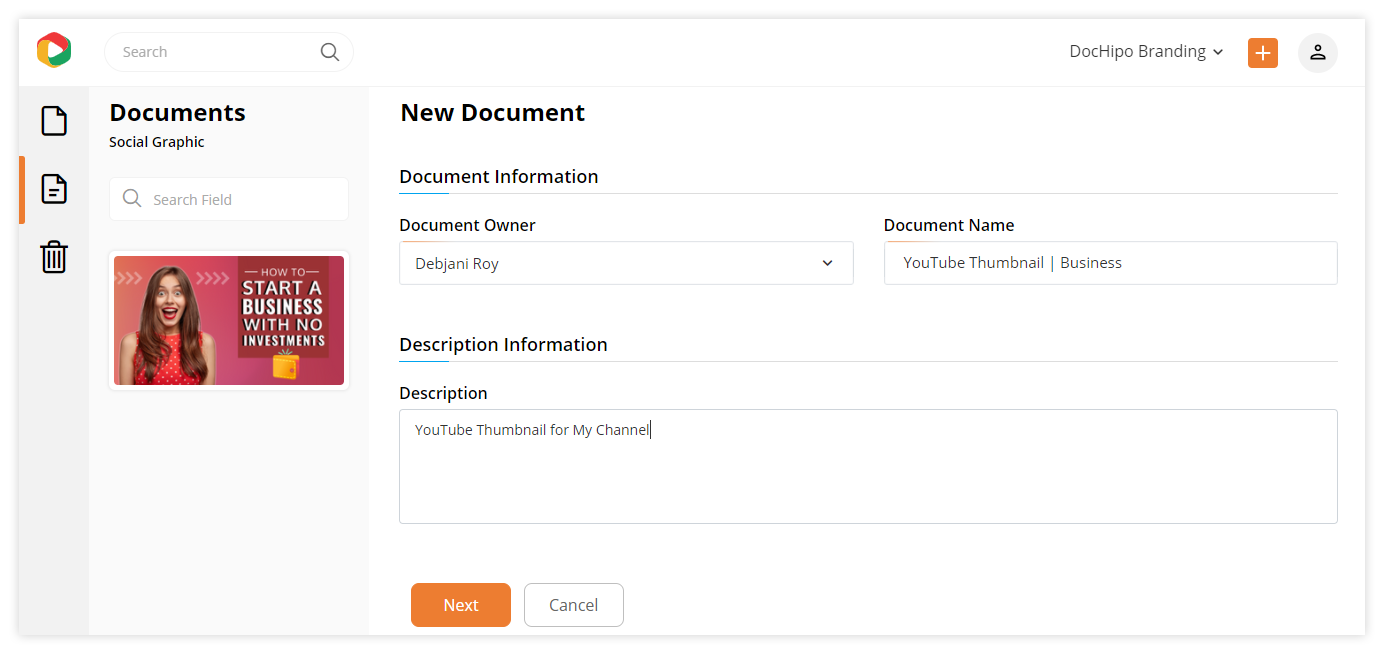Click the Document Information section title
The width and height of the screenshot is (1384, 654).
(499, 177)
